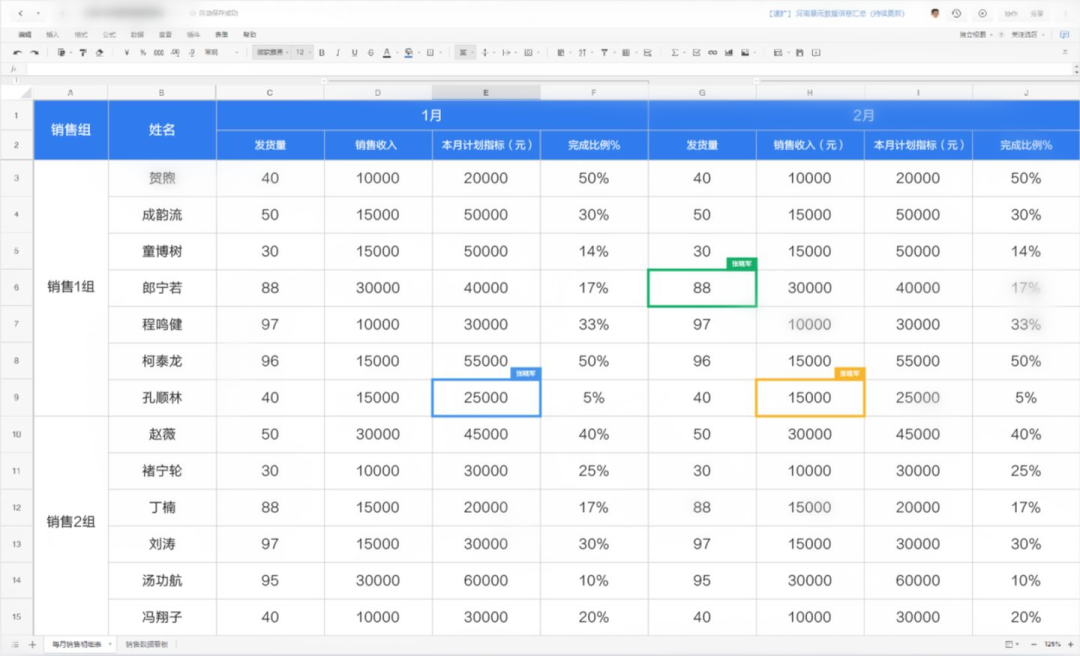
Task: Insert an image
Action: pyautogui.click(x=745, y=52)
